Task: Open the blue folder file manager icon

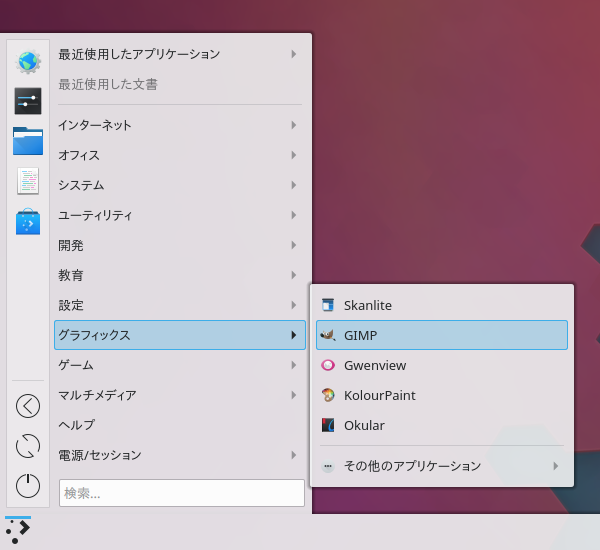Action: (x=28, y=141)
